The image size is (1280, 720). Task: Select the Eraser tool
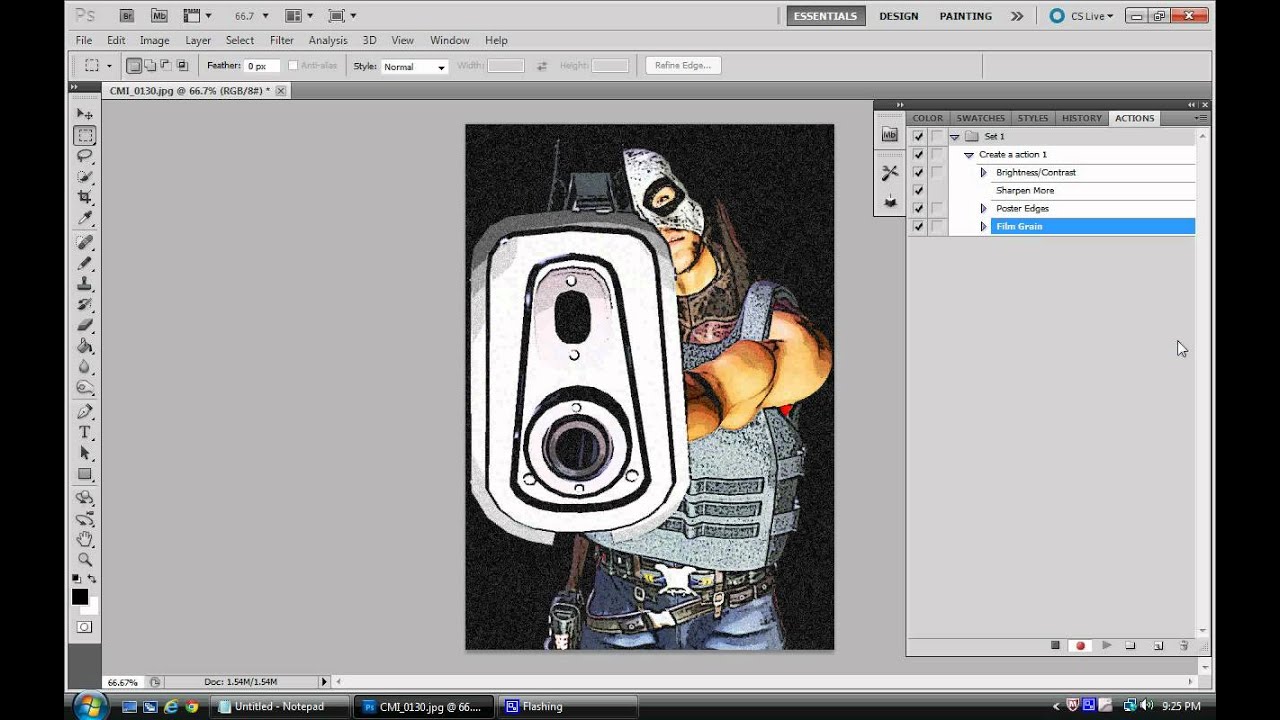click(85, 326)
